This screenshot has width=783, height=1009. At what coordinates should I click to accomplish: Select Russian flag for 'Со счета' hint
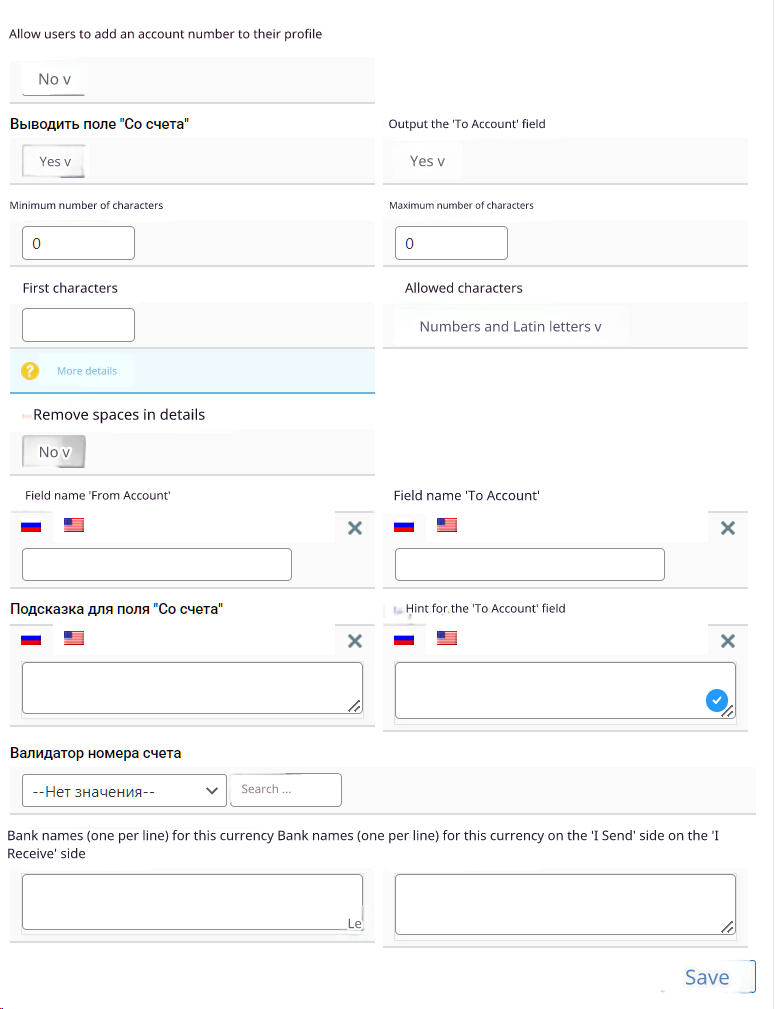(x=32, y=638)
